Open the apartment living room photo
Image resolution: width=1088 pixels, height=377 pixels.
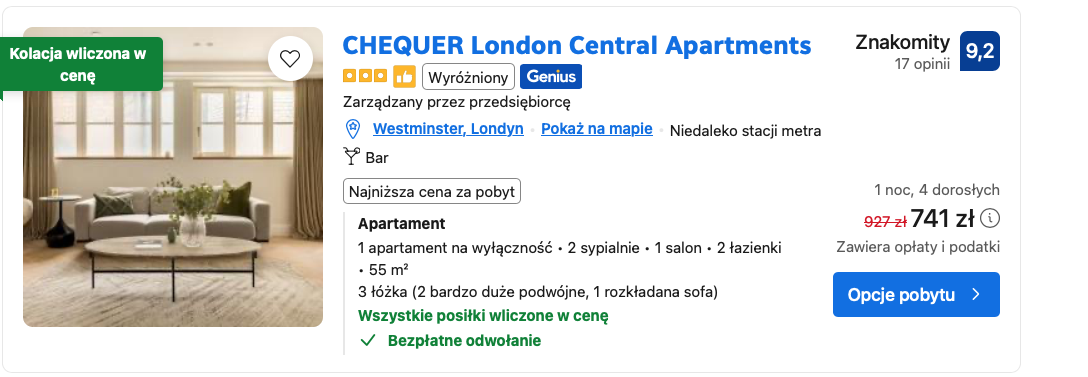[173, 177]
